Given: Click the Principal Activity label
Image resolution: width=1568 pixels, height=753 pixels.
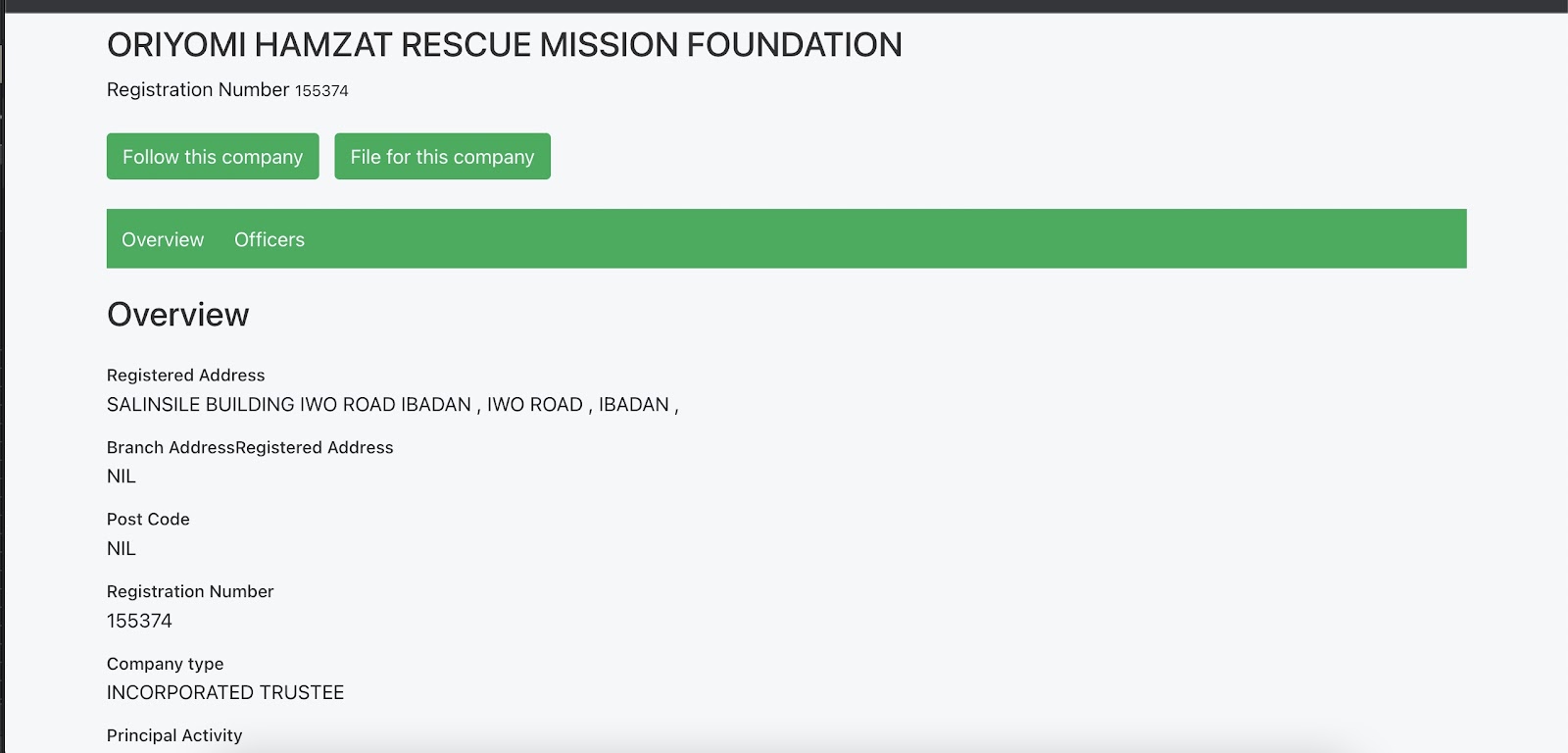Looking at the screenshot, I should coord(174,736).
